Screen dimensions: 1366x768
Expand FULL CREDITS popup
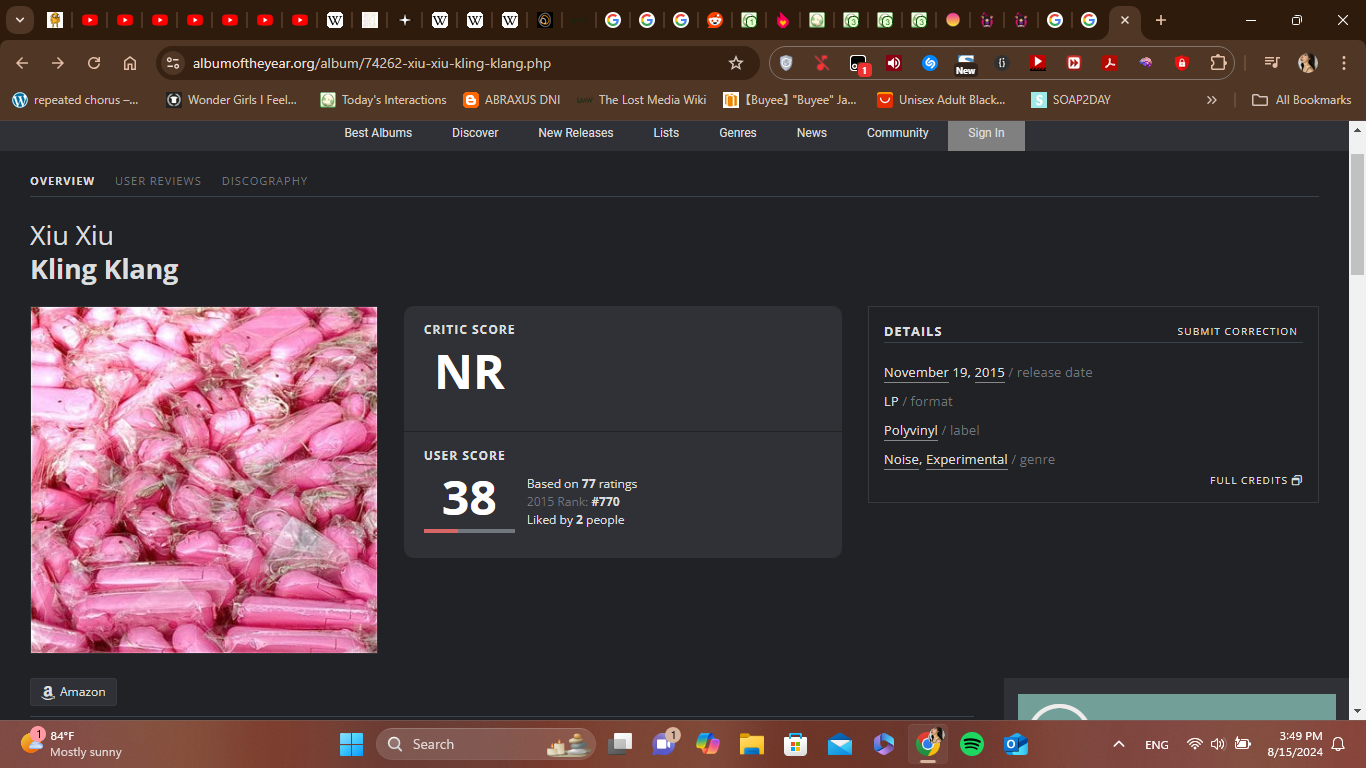(x=1256, y=480)
